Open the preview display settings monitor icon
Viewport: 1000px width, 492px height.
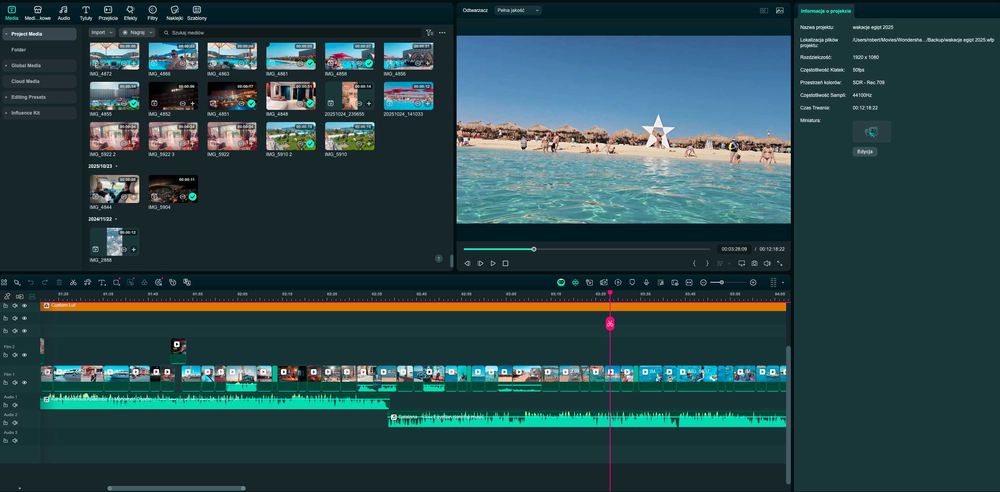click(x=742, y=263)
